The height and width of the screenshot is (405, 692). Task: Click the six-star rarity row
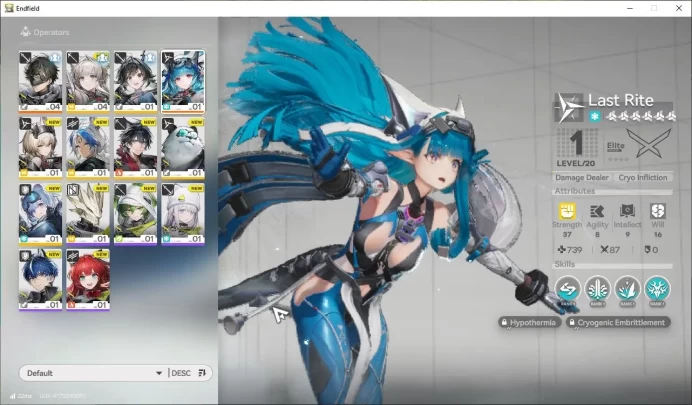click(641, 116)
